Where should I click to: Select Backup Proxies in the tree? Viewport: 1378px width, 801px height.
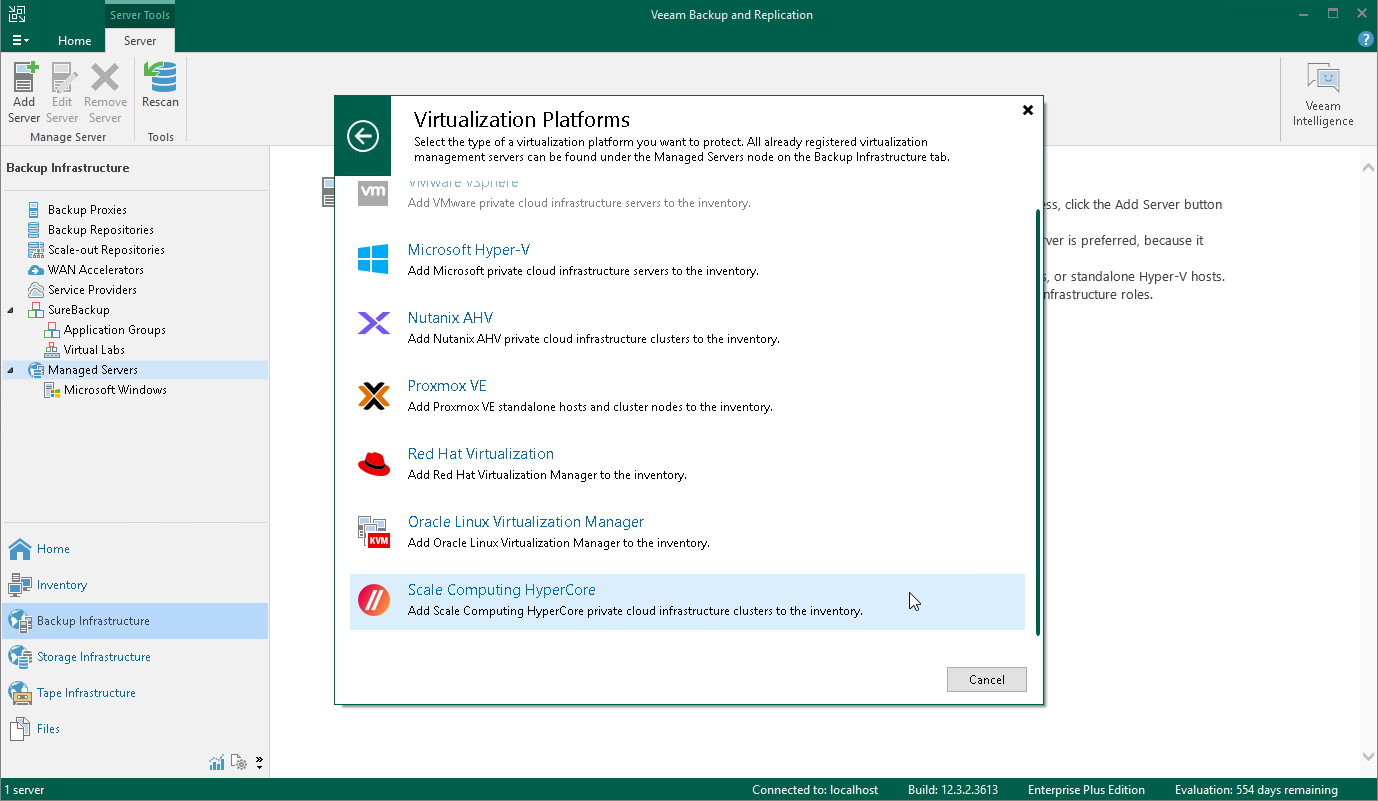click(87, 210)
